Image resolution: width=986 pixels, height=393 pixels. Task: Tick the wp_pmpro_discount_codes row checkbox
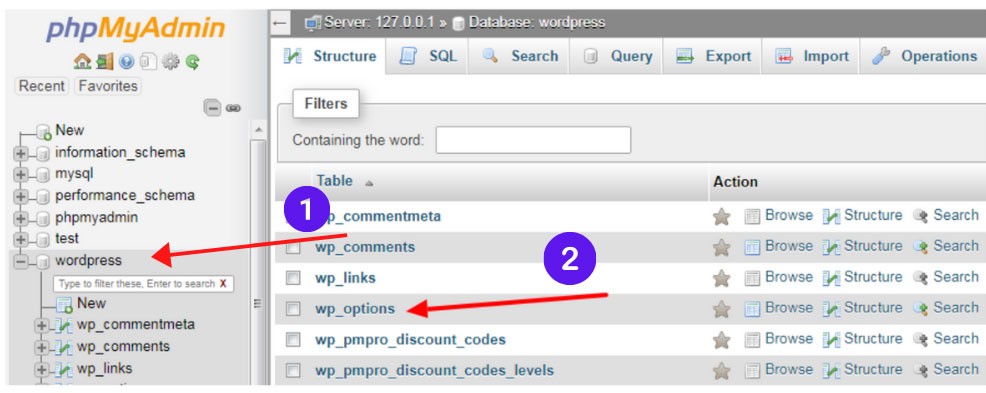(293, 340)
